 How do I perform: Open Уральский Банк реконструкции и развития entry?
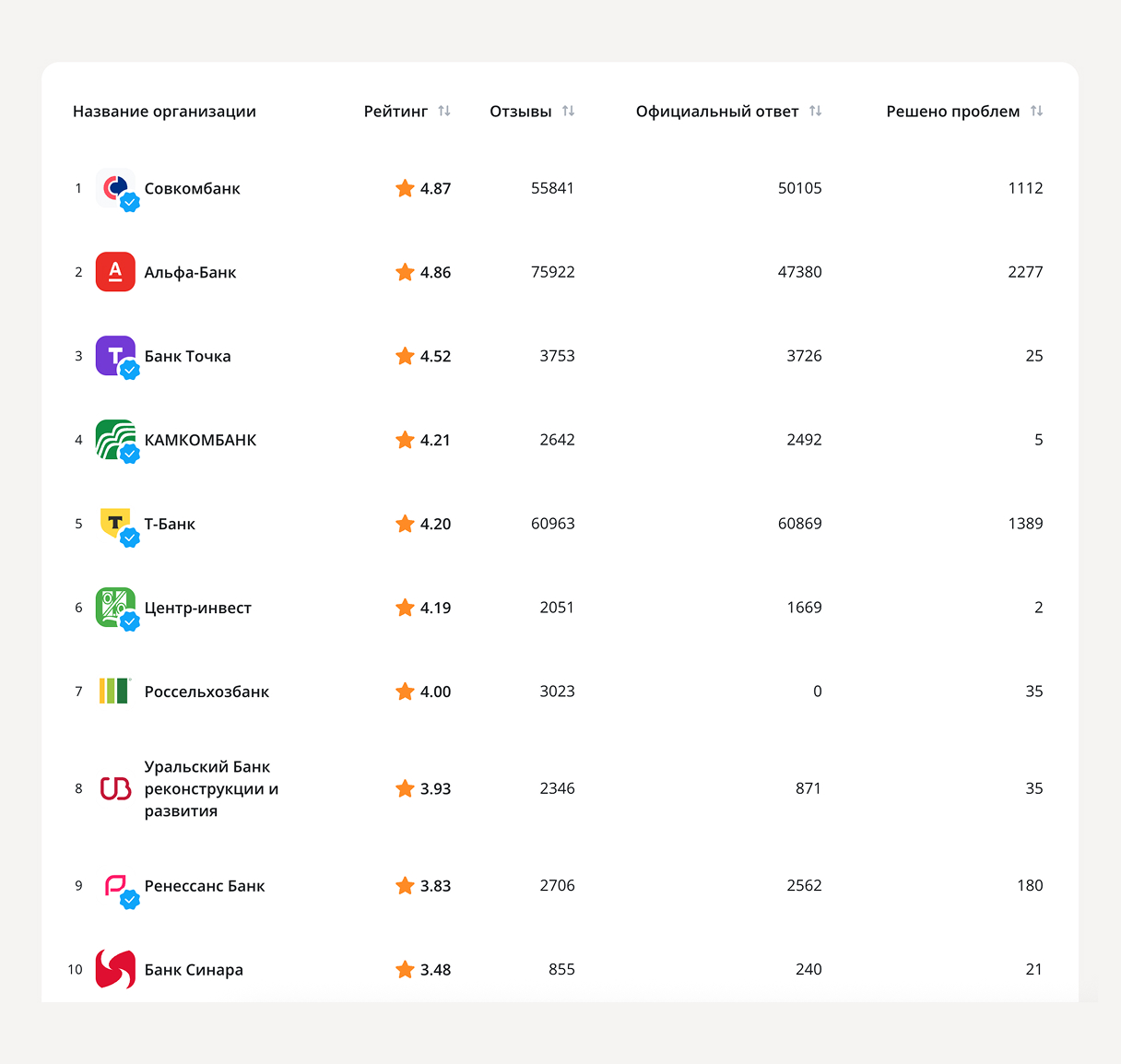click(209, 788)
